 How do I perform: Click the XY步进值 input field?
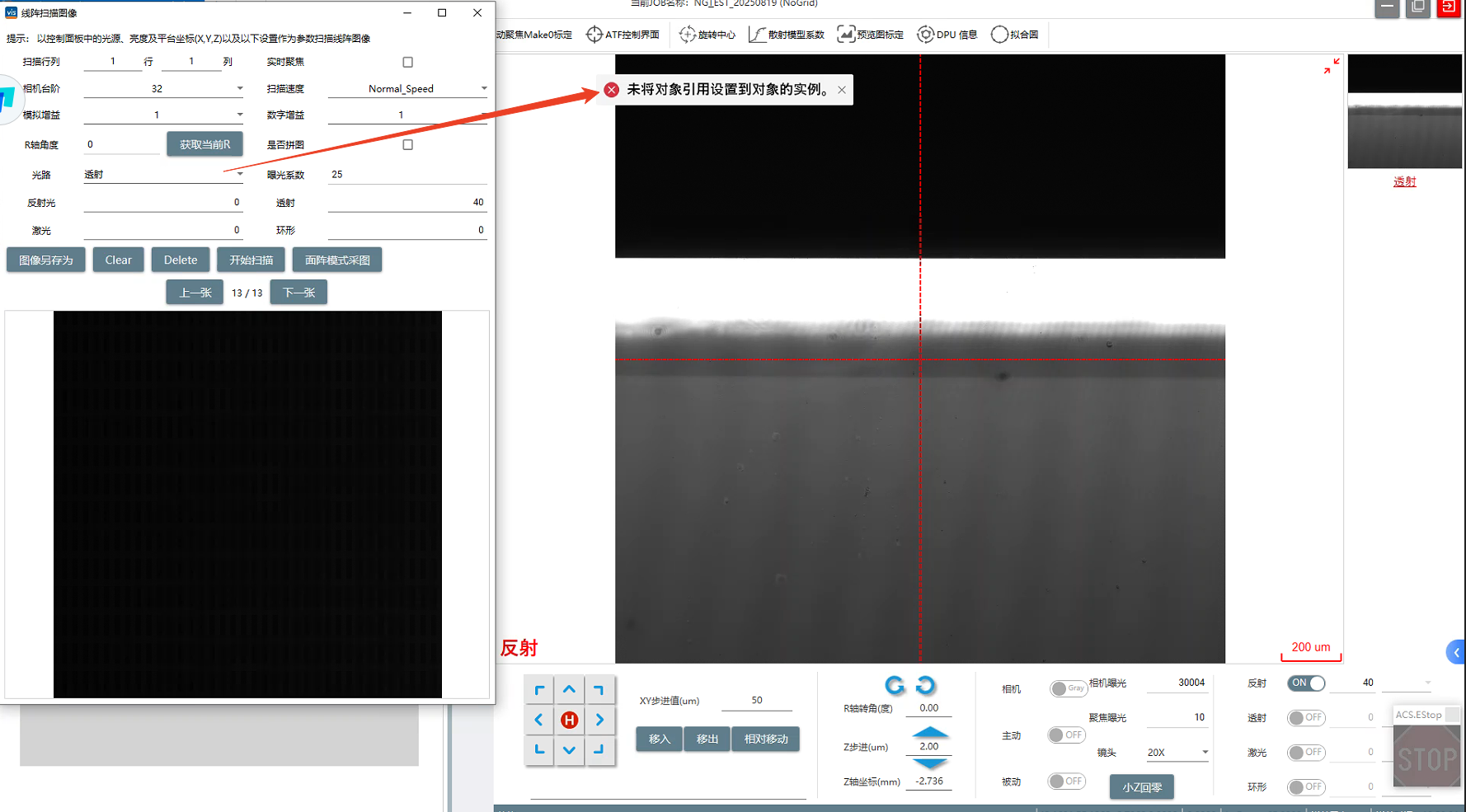pos(756,700)
